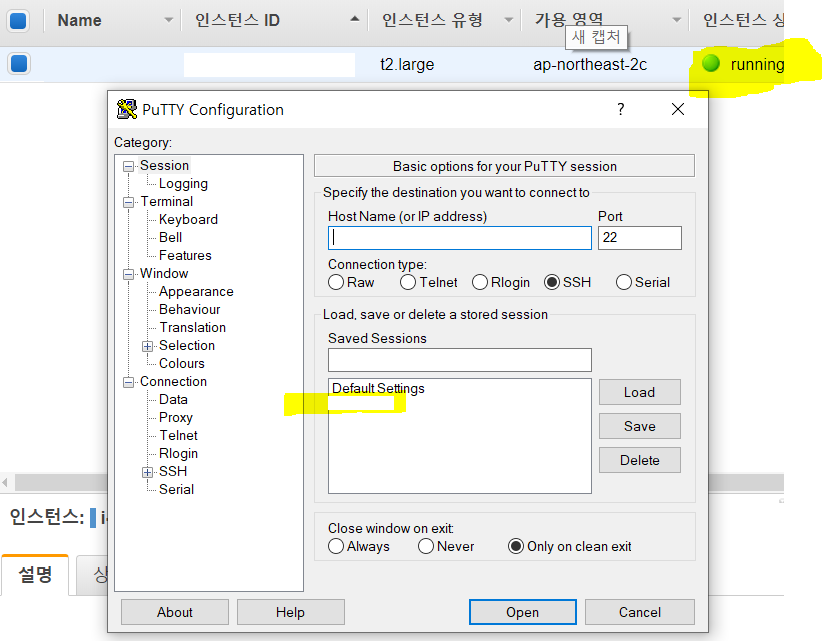This screenshot has width=822, height=641.
Task: Select the Selection category label
Action: point(187,345)
